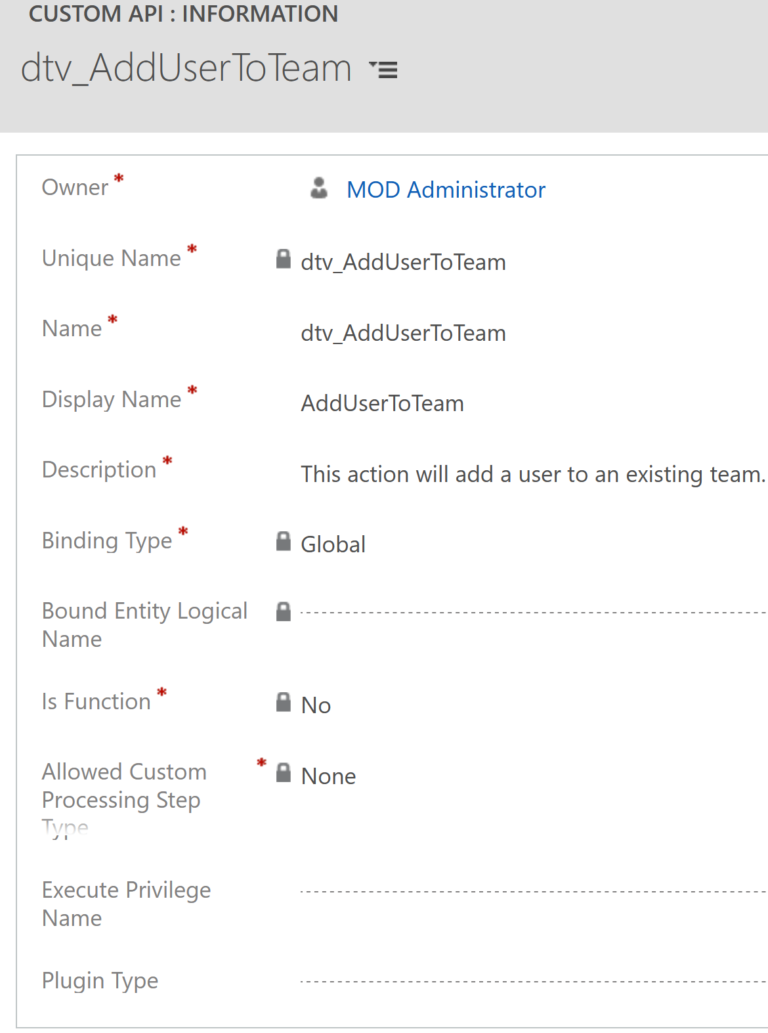Click the lock icon on Binding Type
This screenshot has width=768, height=1033.
284,542
